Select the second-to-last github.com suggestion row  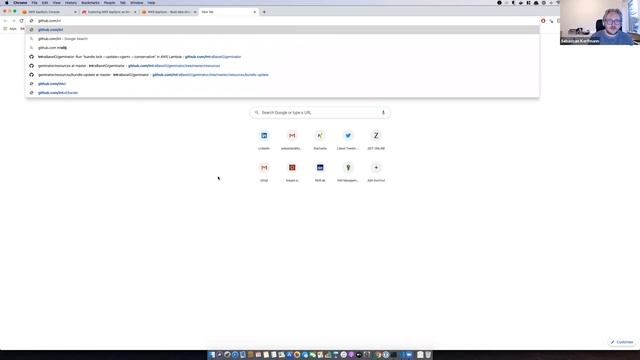pos(282,84)
